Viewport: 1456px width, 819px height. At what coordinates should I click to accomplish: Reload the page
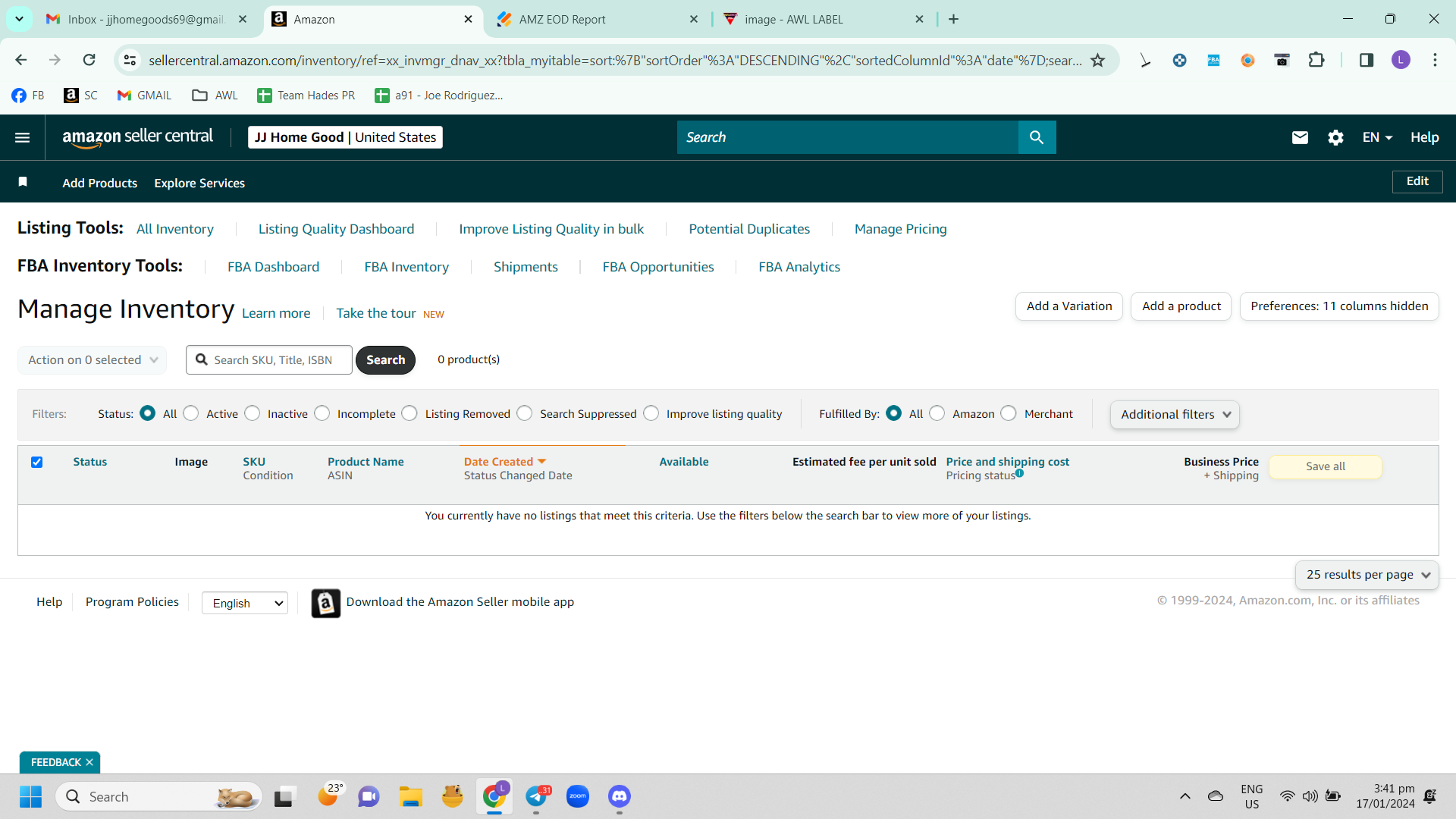tap(89, 60)
